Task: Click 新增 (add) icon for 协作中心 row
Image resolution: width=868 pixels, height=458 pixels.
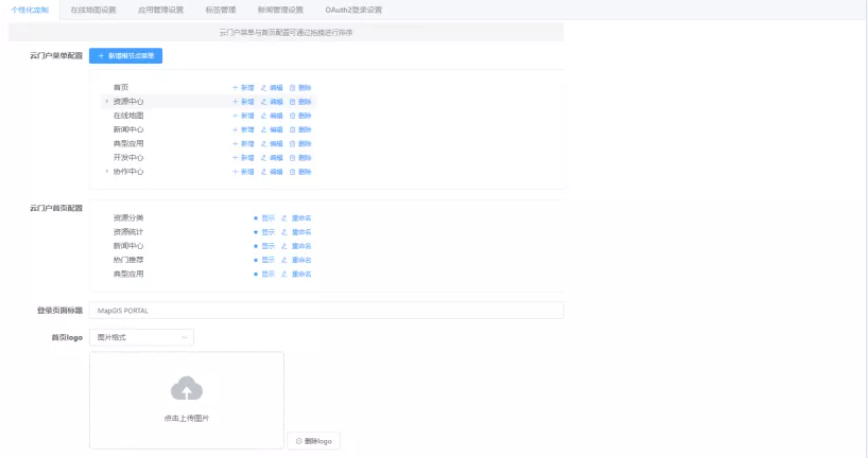Action: click(x=235, y=172)
